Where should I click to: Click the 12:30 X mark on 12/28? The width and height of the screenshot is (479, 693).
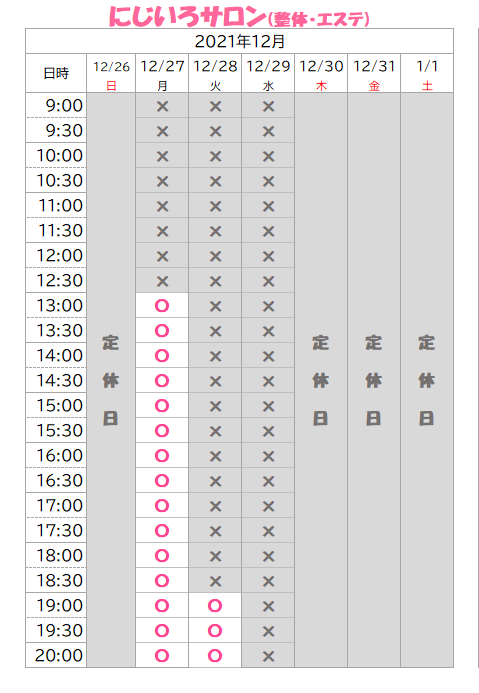[x=215, y=281]
